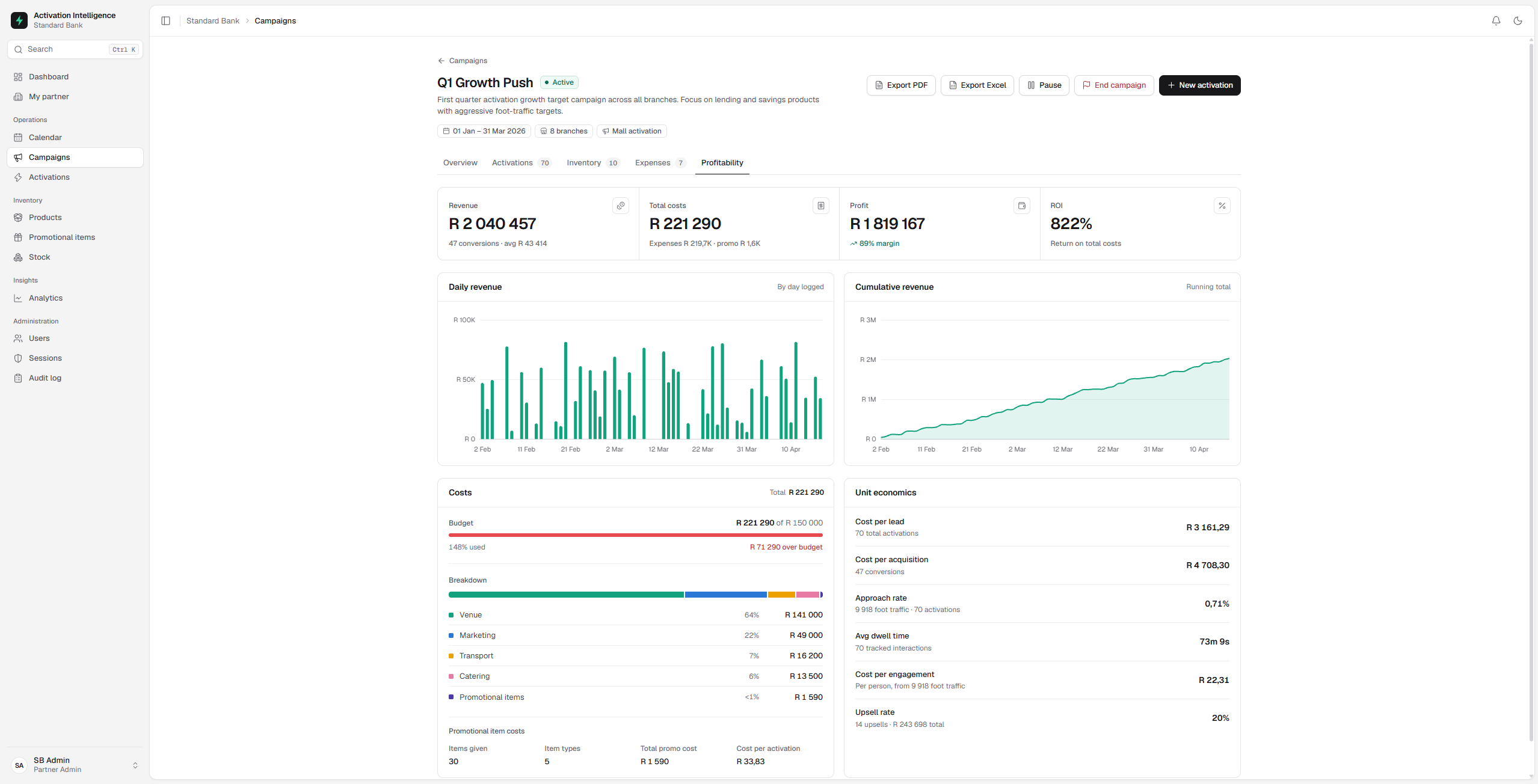
Task: Switch to the Inventory tab
Action: (592, 163)
